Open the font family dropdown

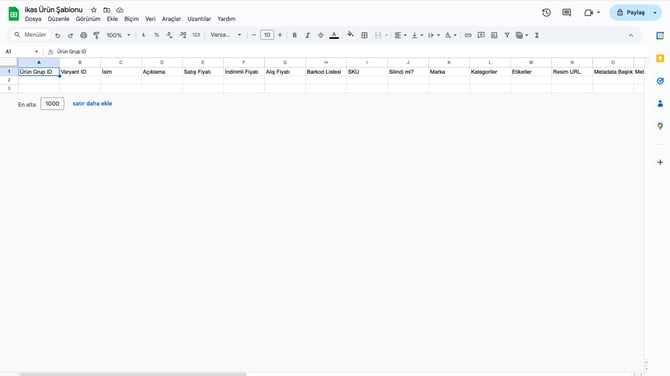coord(226,35)
